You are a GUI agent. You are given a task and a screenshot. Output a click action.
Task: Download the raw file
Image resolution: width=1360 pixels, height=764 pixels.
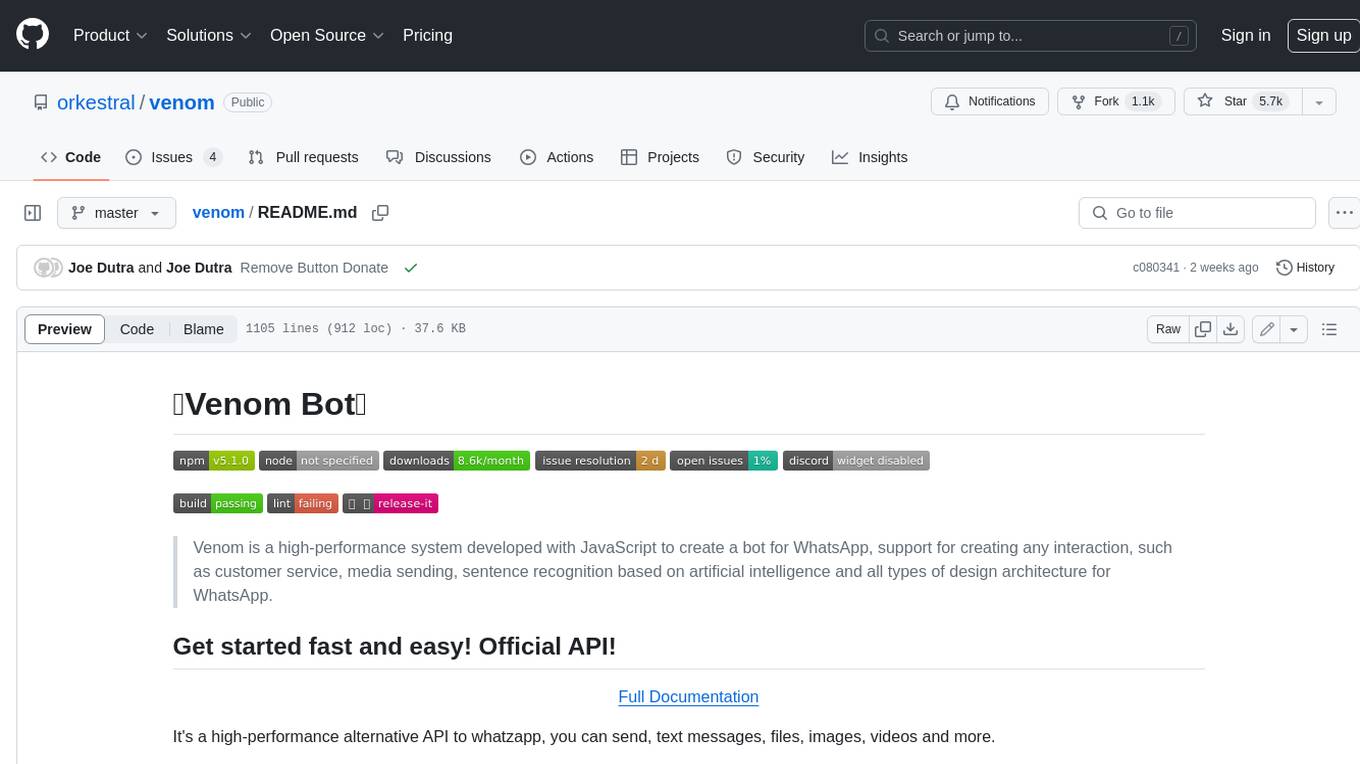coord(1231,329)
